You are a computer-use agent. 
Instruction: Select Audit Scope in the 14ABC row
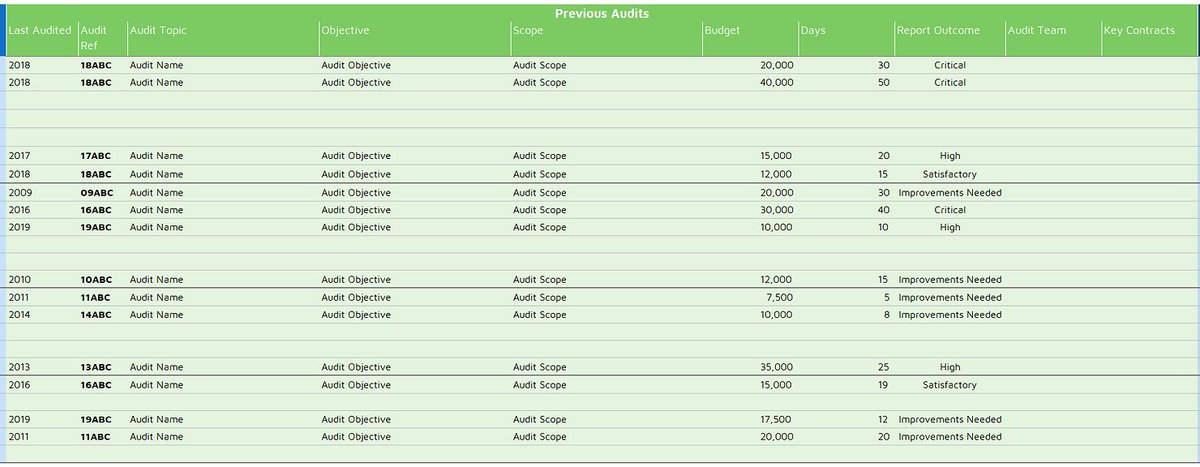[x=540, y=315]
